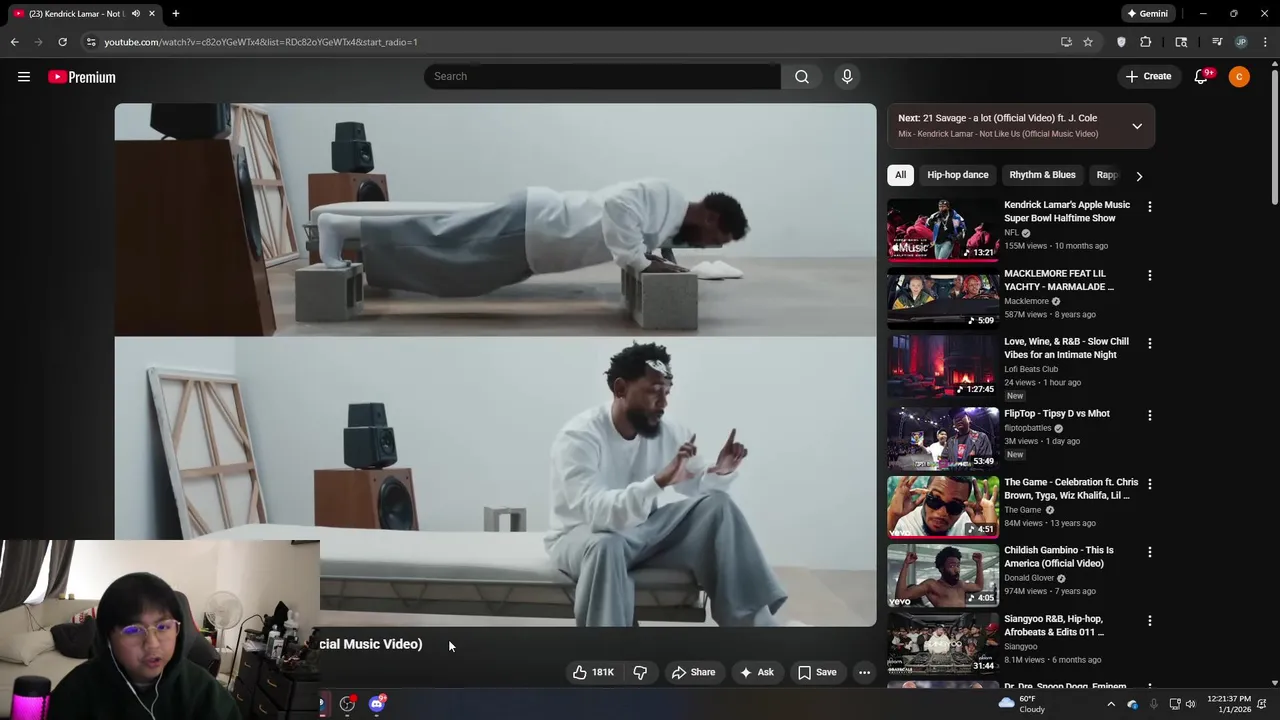Open a new tab with the plus button
The image size is (1280, 720).
(176, 14)
